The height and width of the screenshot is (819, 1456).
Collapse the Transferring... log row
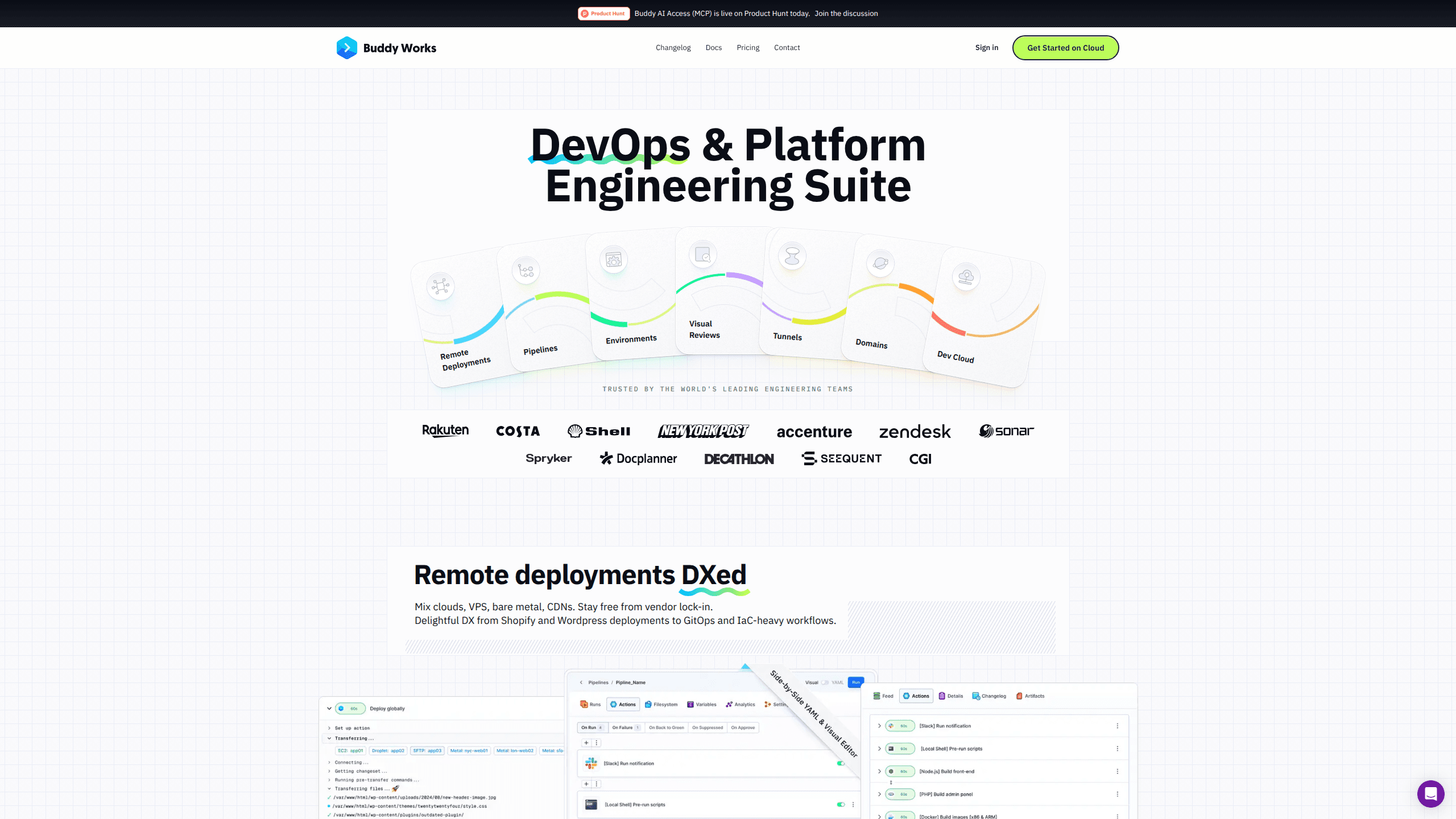pos(329,738)
